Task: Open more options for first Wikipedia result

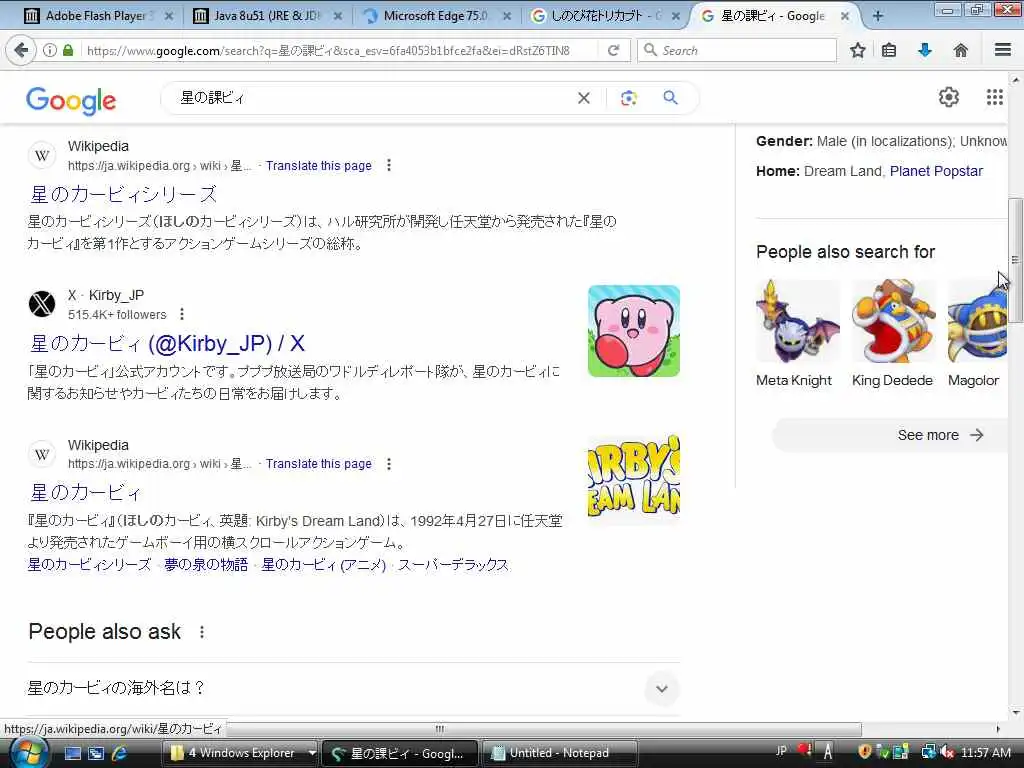Action: click(x=389, y=165)
